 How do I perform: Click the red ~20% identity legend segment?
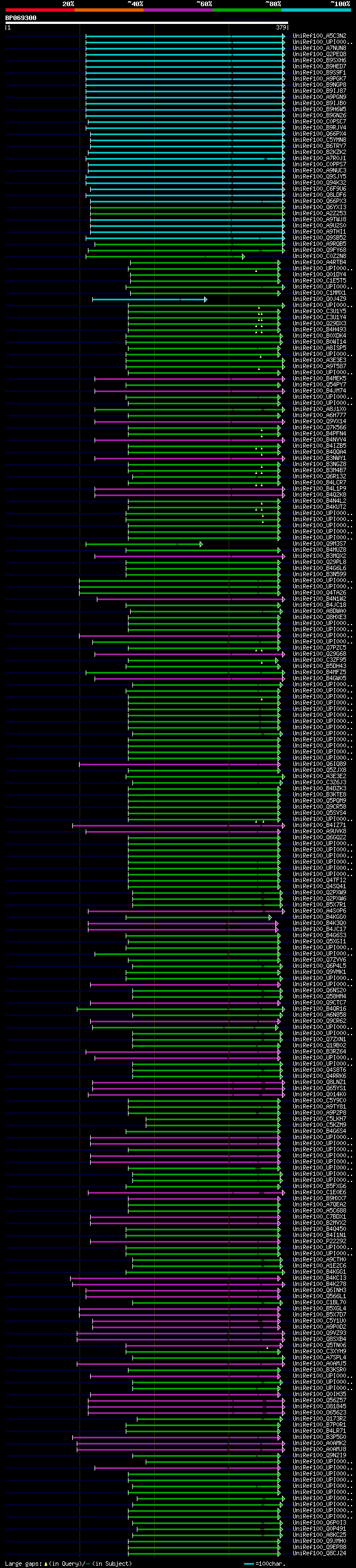pos(39,10)
